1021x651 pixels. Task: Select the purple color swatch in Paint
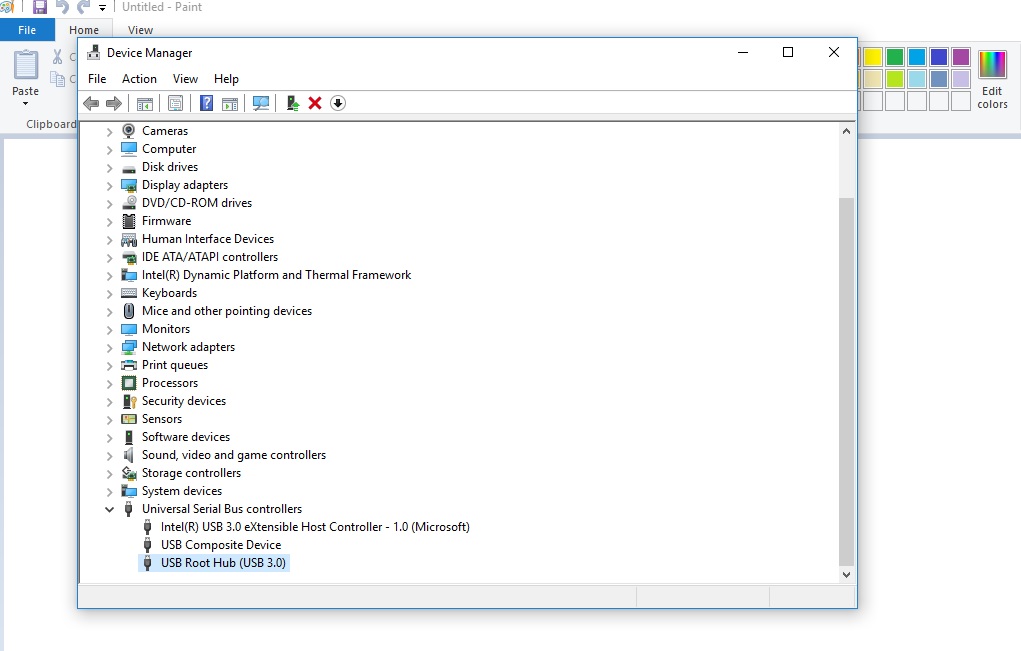961,57
